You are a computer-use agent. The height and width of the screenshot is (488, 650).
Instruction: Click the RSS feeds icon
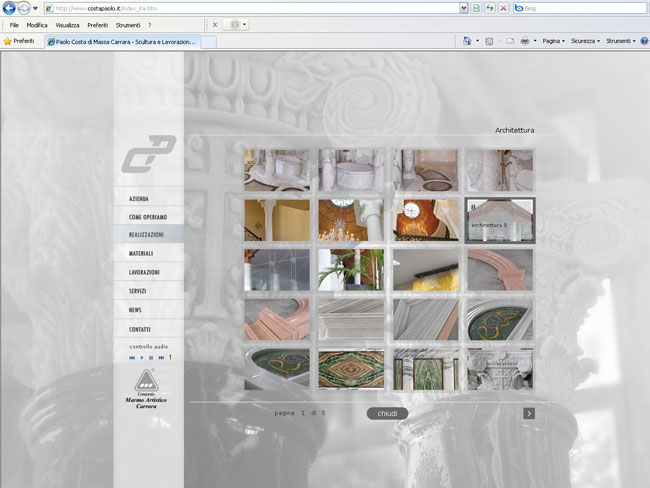click(x=489, y=41)
